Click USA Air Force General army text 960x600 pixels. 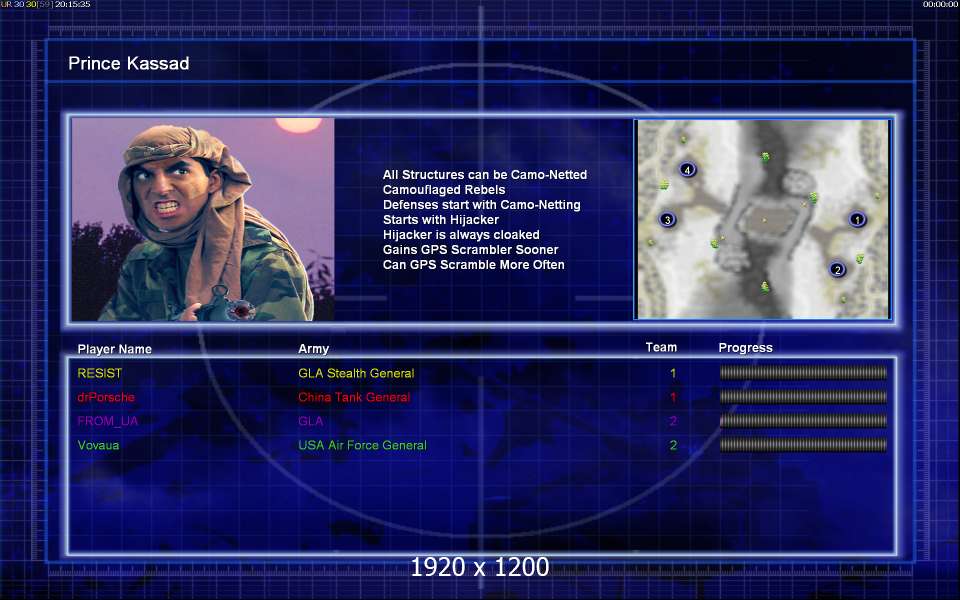point(362,446)
